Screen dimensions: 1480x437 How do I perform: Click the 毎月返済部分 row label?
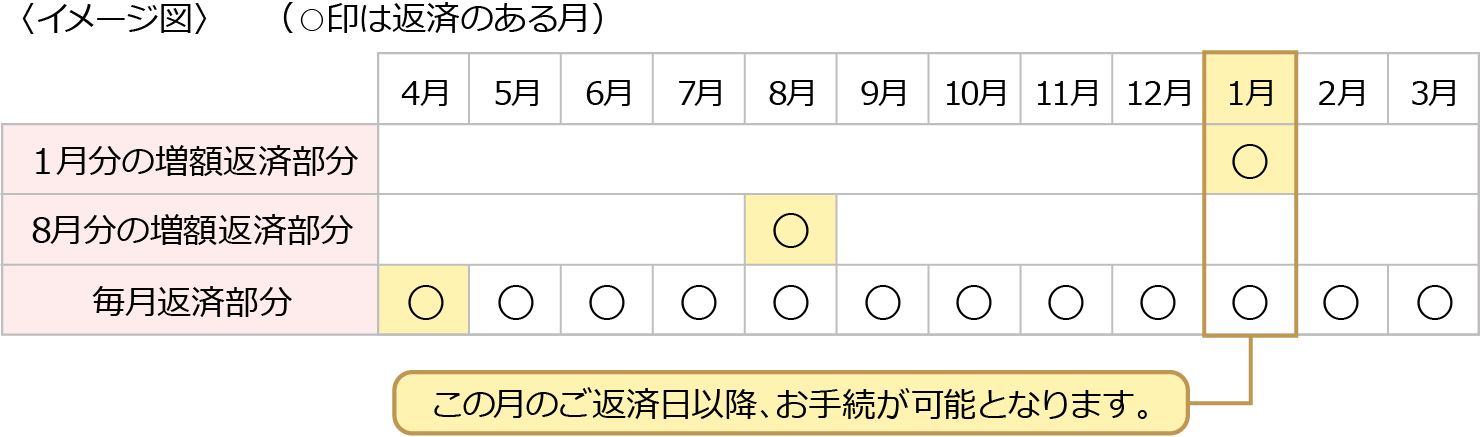(x=192, y=301)
